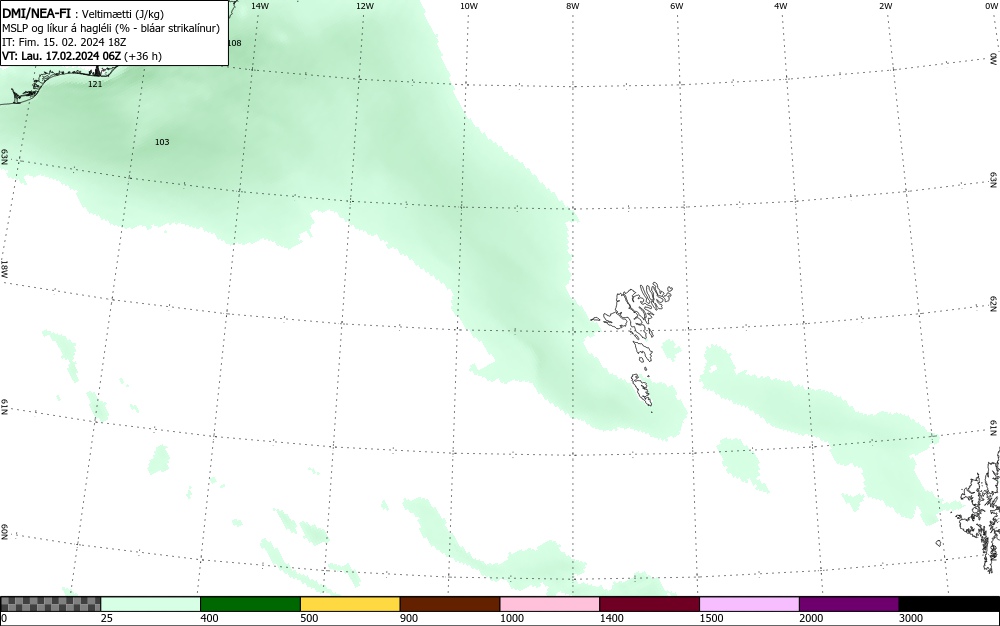Viewport: 1000px width, 626px height.
Task: Click the pressure value '108' on map
Action: [235, 43]
